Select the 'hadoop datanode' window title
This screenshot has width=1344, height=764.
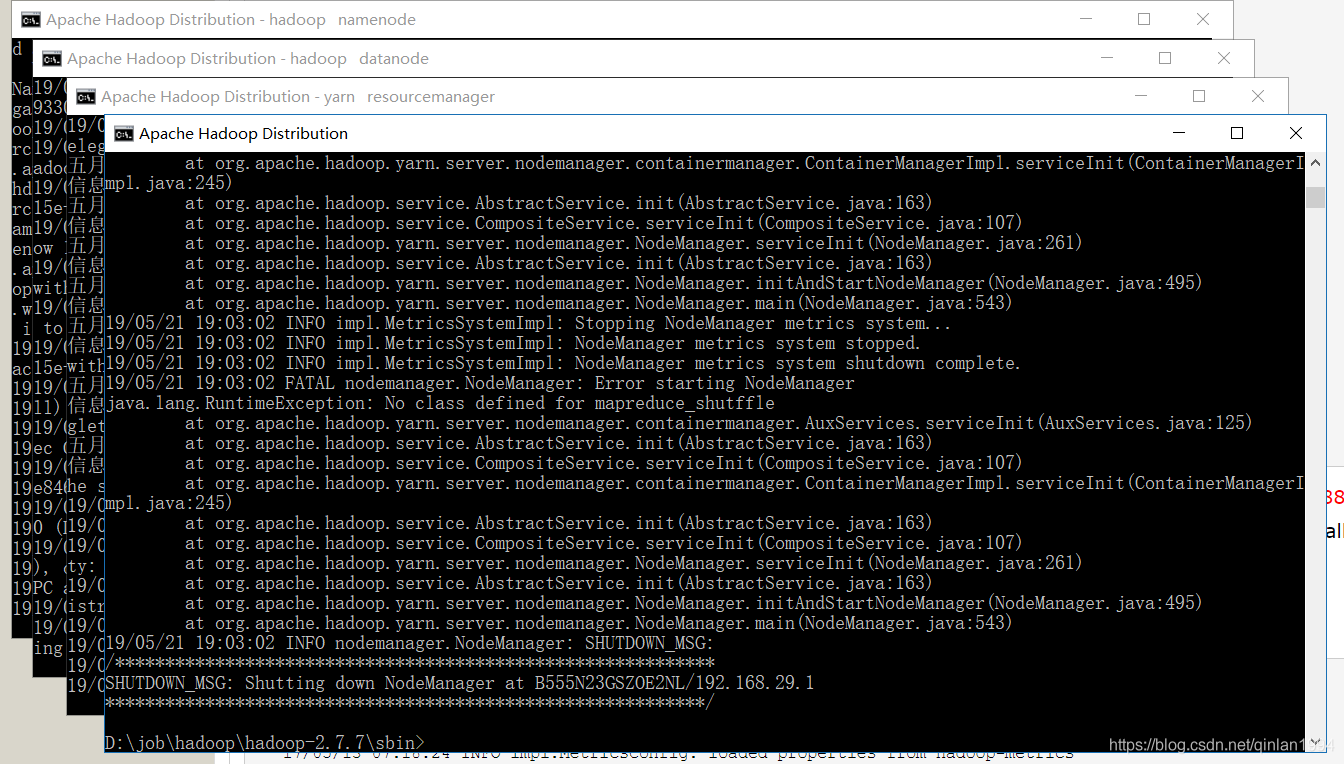(248, 59)
